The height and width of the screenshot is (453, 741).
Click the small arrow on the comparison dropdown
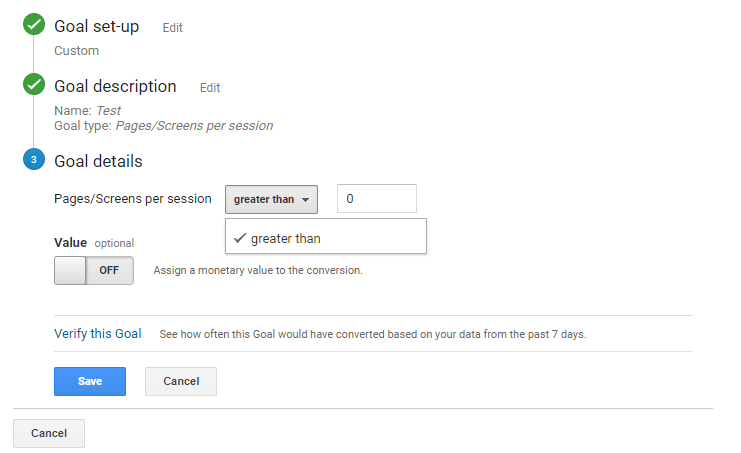pos(306,200)
